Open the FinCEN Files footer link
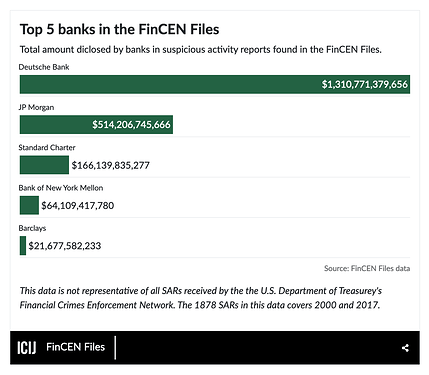This screenshot has width=429, height=375. pos(76,347)
